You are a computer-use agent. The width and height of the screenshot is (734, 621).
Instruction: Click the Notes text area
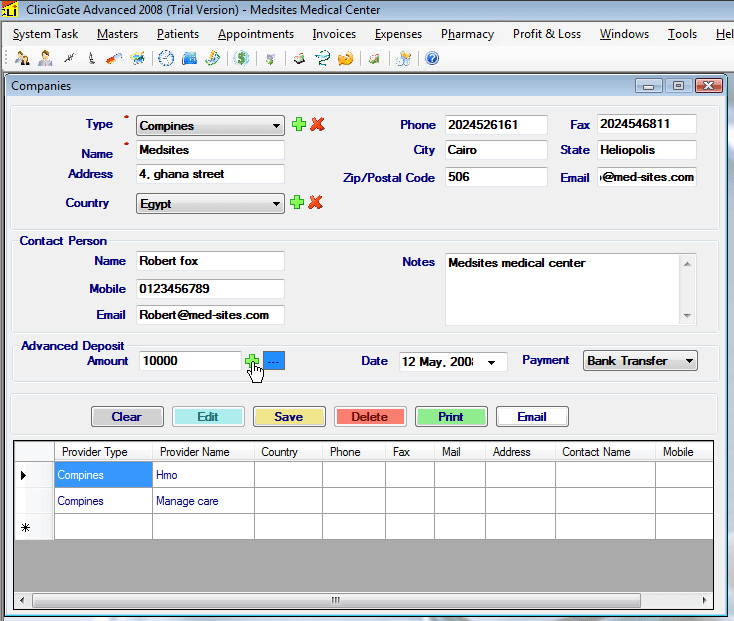(x=563, y=289)
